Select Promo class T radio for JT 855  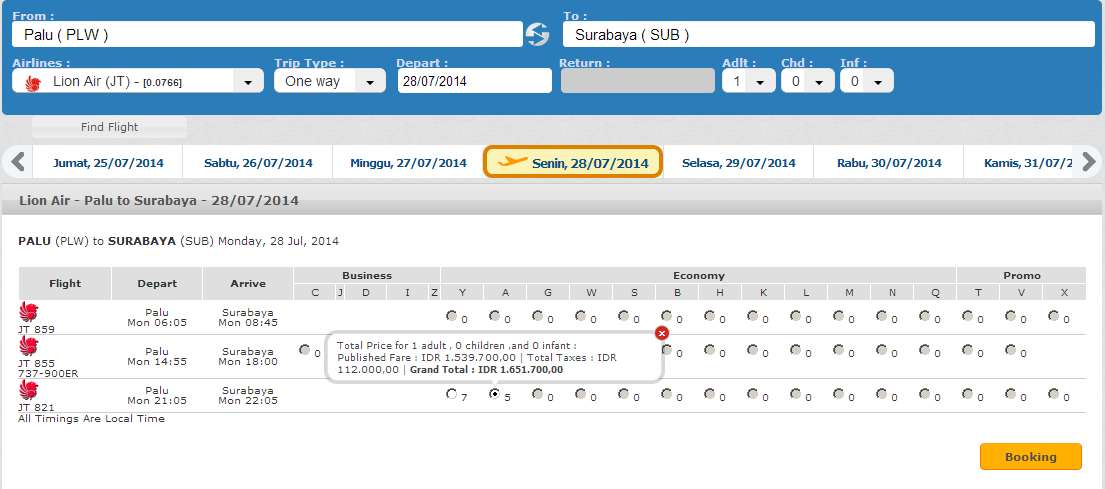(968, 349)
